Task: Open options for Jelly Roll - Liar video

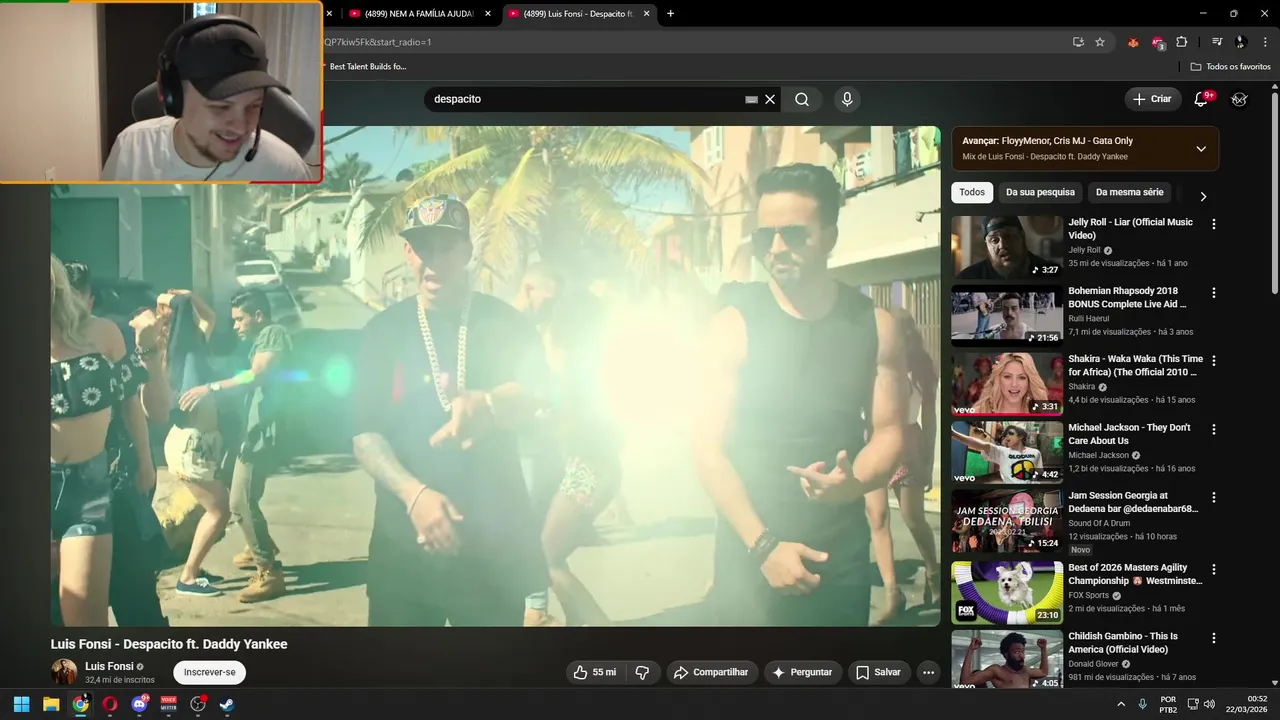Action: pyautogui.click(x=1214, y=224)
